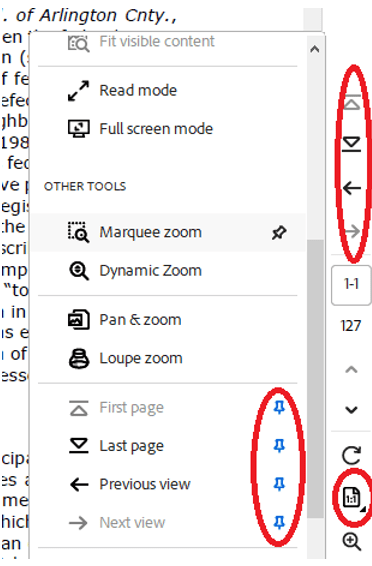The height and width of the screenshot is (566, 372).
Task: Go to previous page using up chevron
Action: 351,369
